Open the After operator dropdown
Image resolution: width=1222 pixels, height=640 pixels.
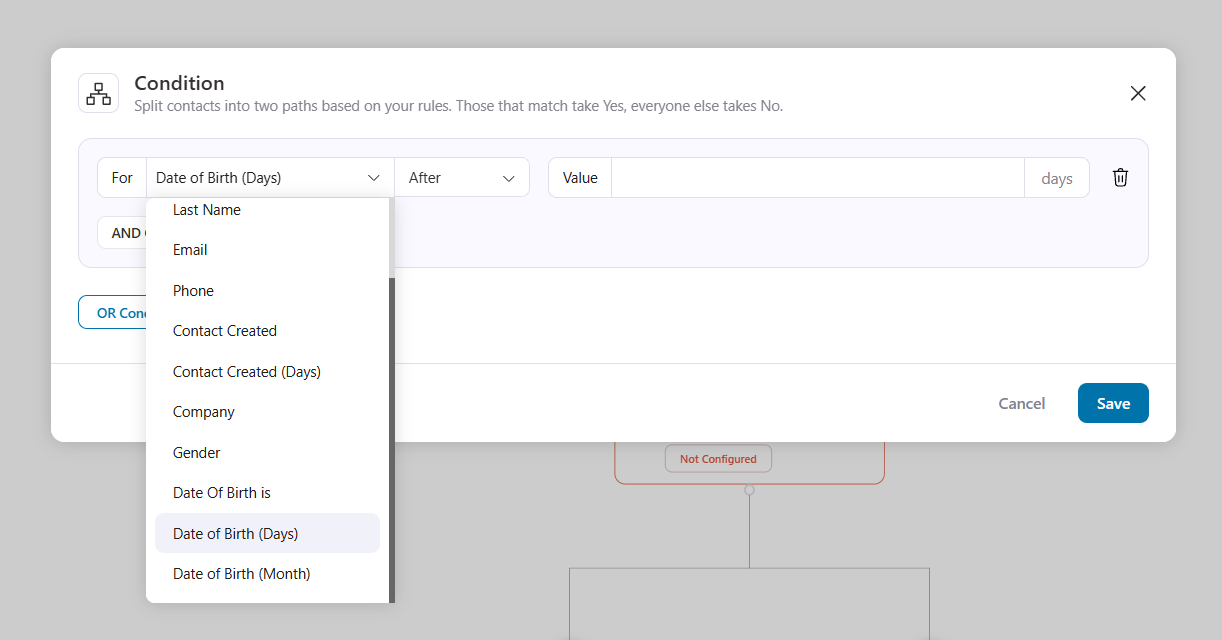pos(462,178)
